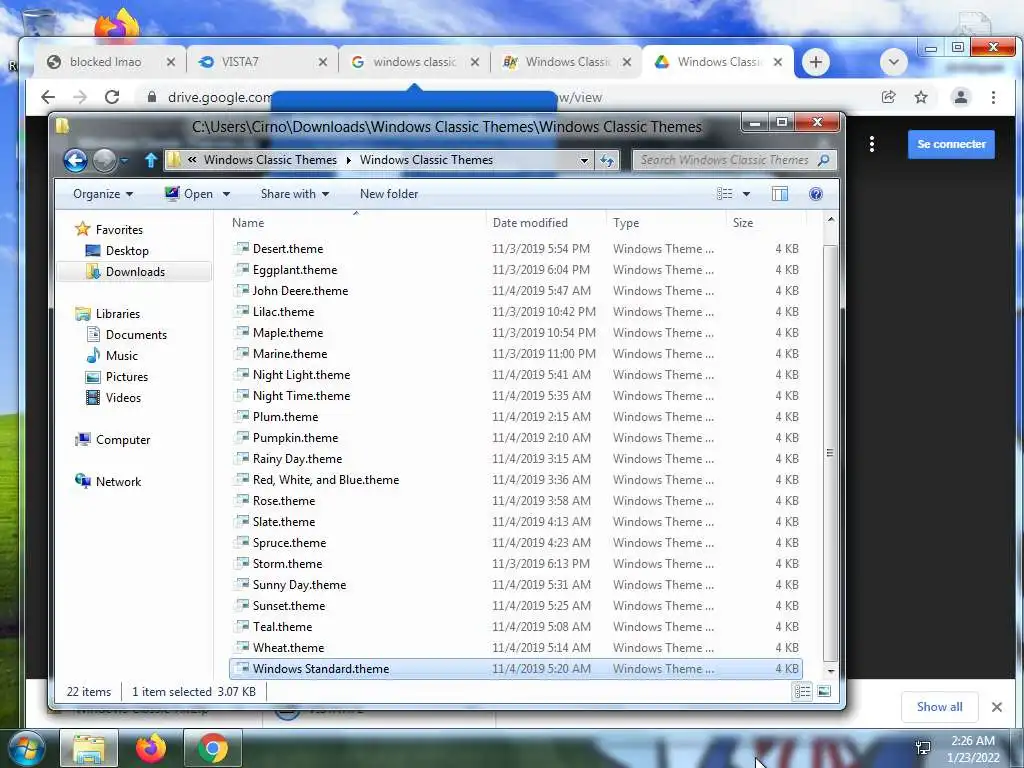Reload the Chrome page
Image resolution: width=1024 pixels, height=768 pixels.
[x=112, y=97]
